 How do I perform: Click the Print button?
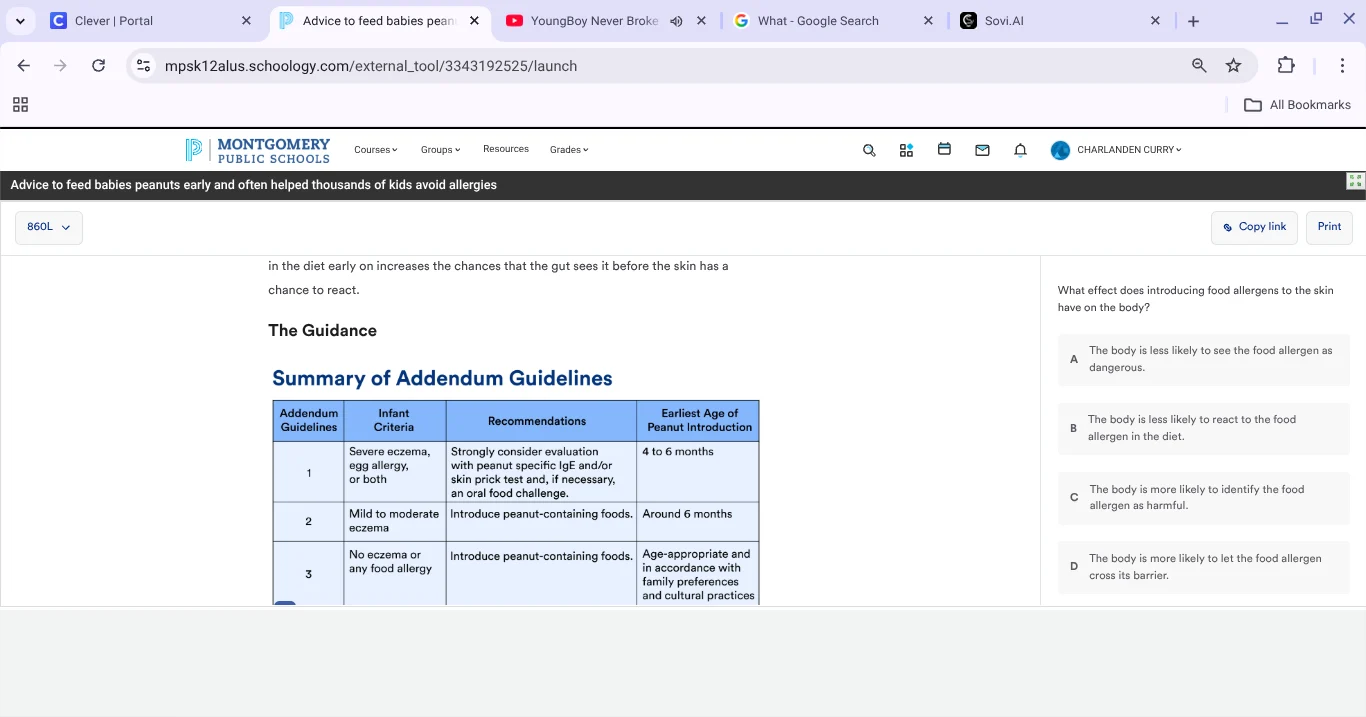click(x=1329, y=227)
